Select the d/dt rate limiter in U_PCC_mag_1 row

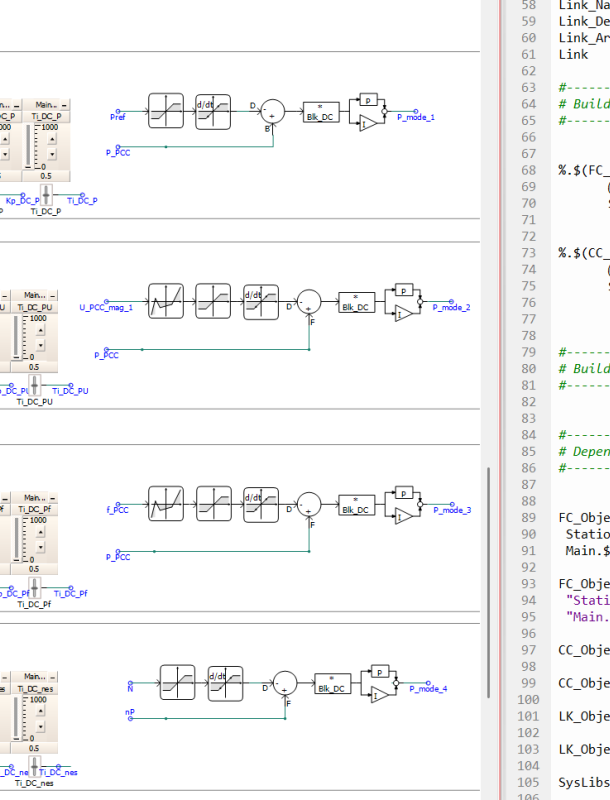pyautogui.click(x=261, y=302)
